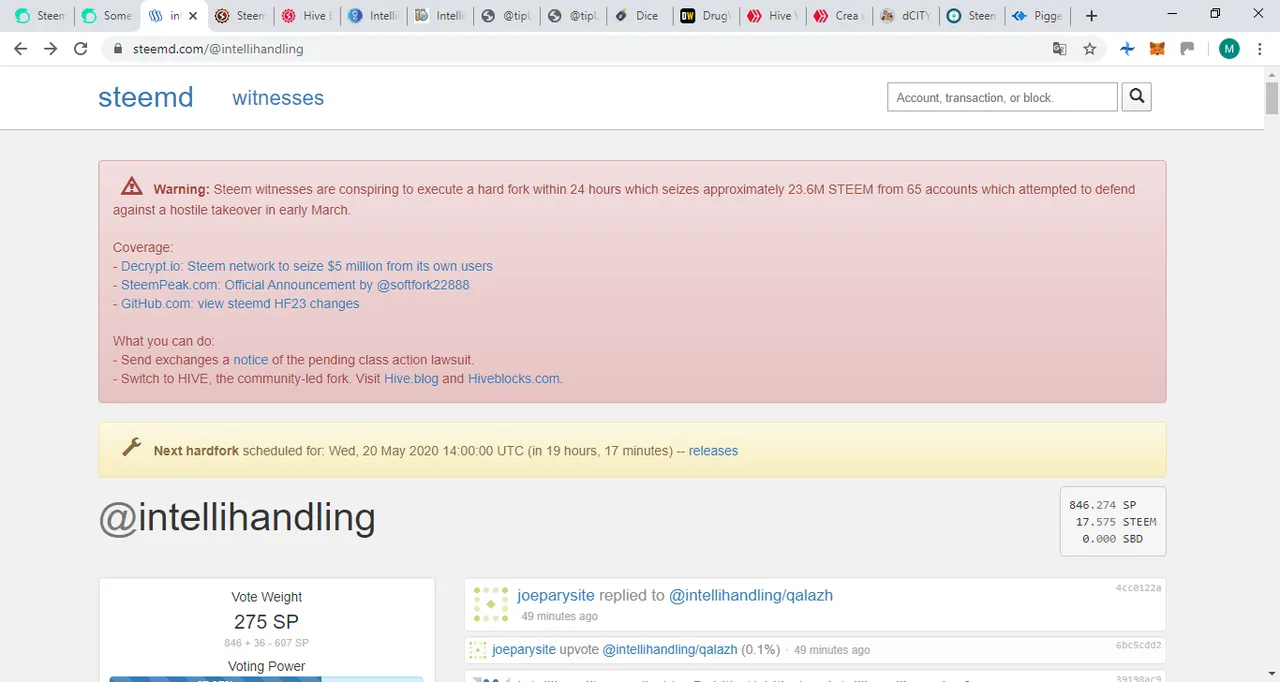The image size is (1280, 682).
Task: Click the page vertical scrollbar thumb
Action: pyautogui.click(x=1272, y=98)
